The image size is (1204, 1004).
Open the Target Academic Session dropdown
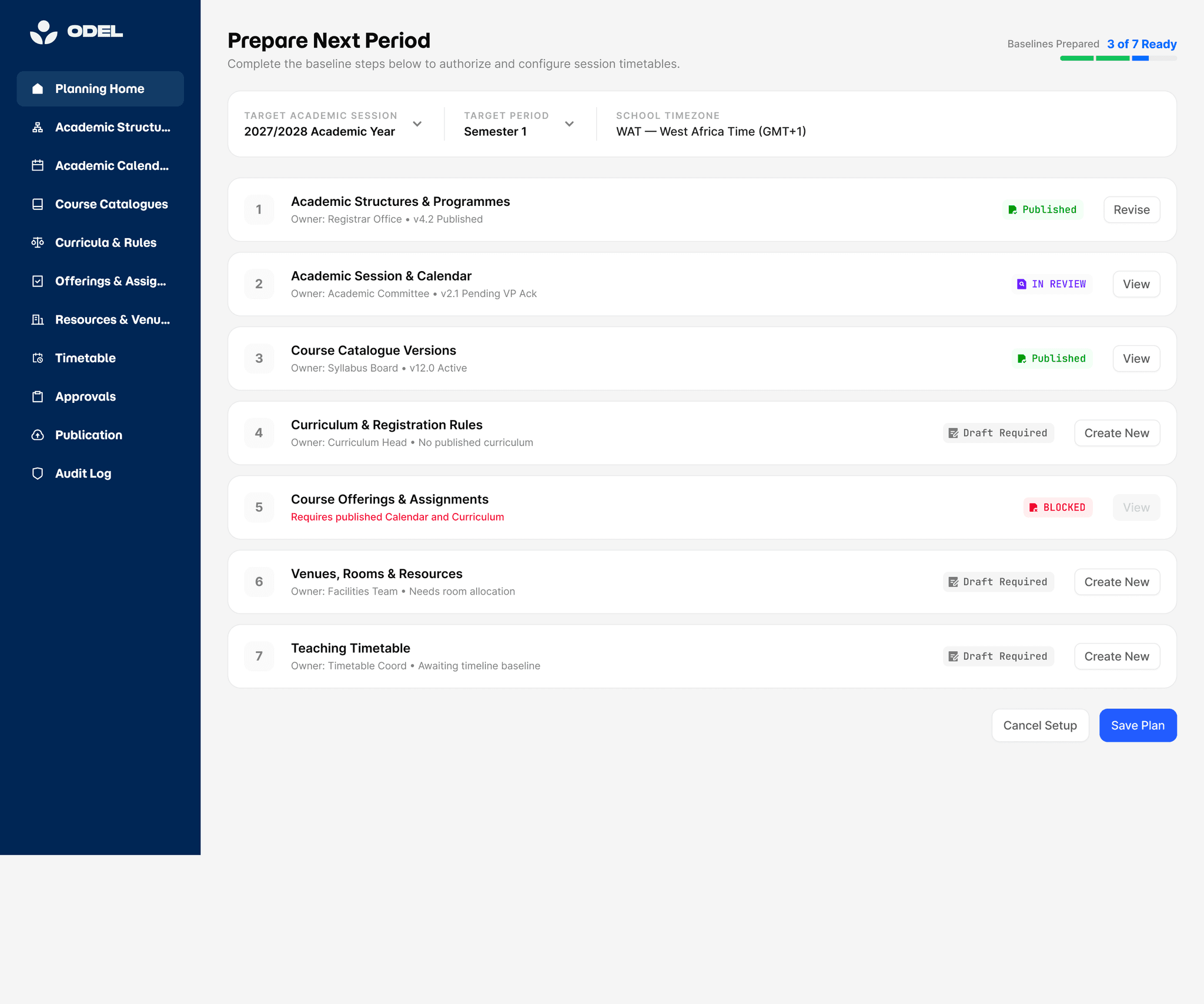point(333,124)
